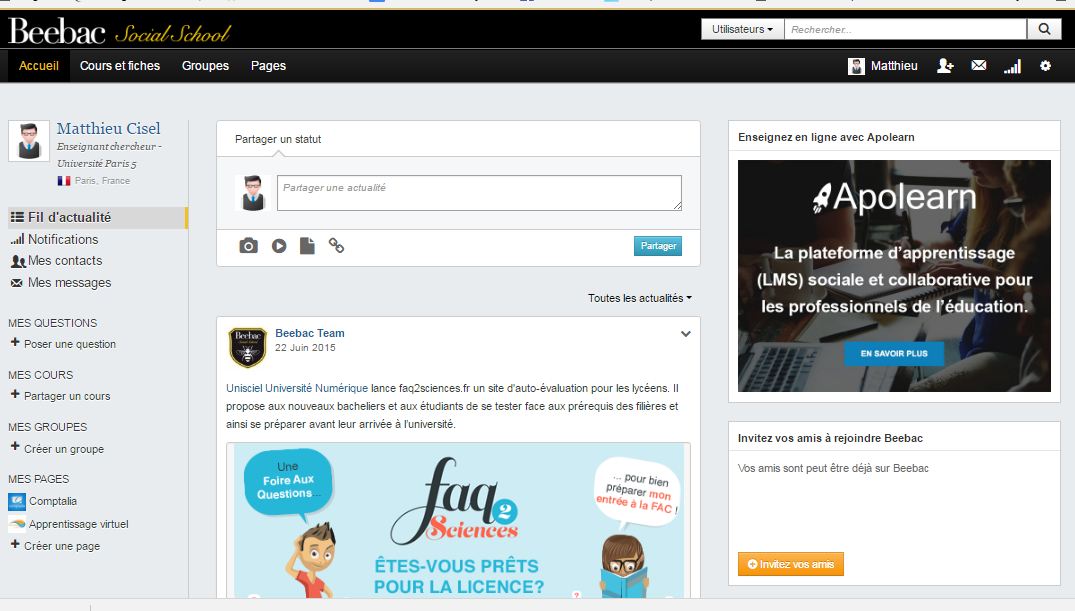Attach a photo with the camera icon
The height and width of the screenshot is (611, 1075).
pyautogui.click(x=248, y=245)
